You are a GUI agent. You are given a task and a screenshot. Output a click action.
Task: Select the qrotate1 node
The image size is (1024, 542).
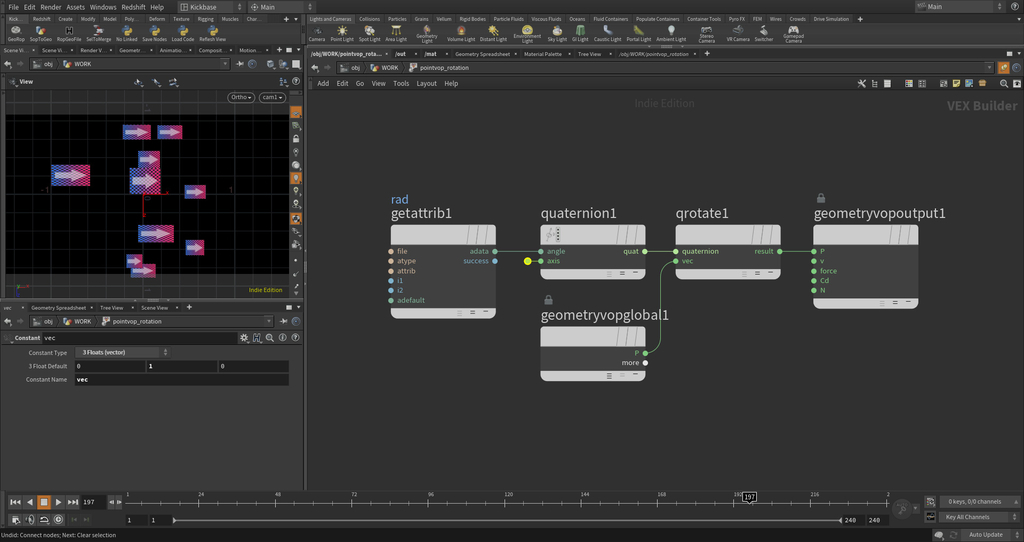[728, 252]
